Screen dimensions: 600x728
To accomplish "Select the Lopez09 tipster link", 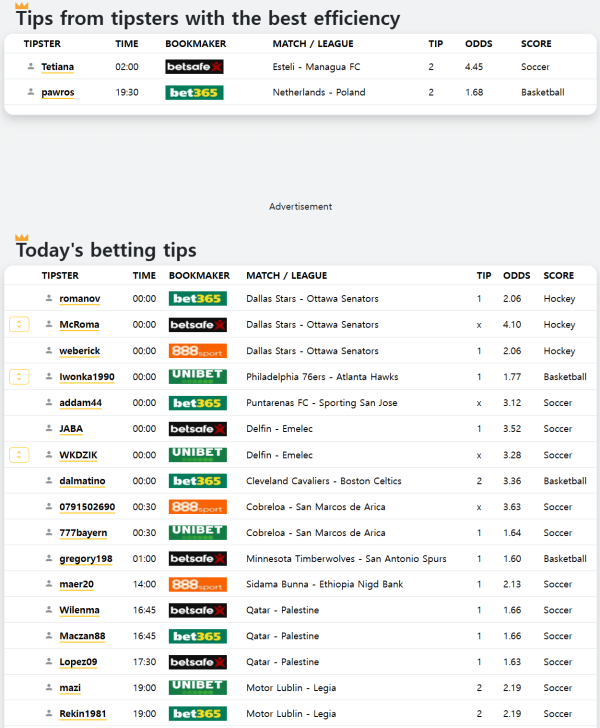I will pos(78,662).
